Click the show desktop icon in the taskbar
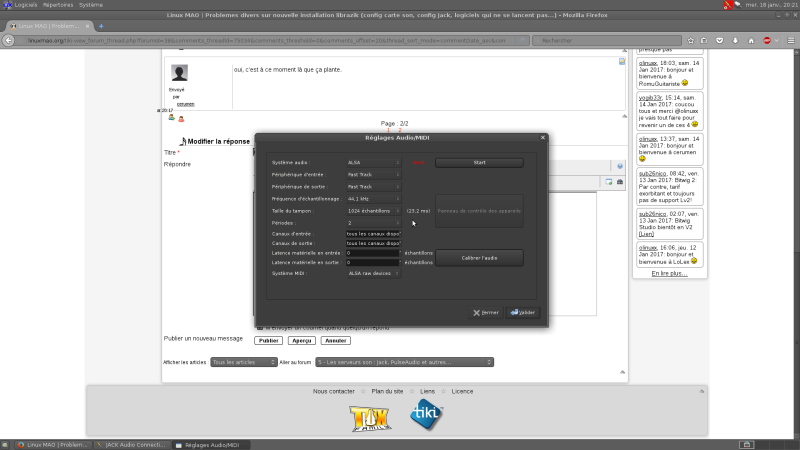The height and width of the screenshot is (450, 800). (5, 445)
